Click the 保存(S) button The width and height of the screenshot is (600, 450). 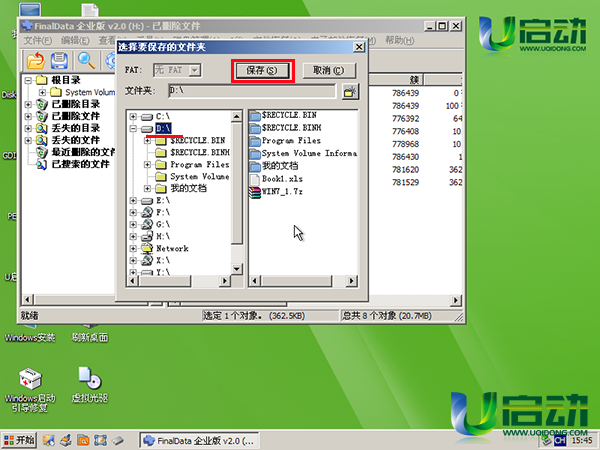coord(262,70)
